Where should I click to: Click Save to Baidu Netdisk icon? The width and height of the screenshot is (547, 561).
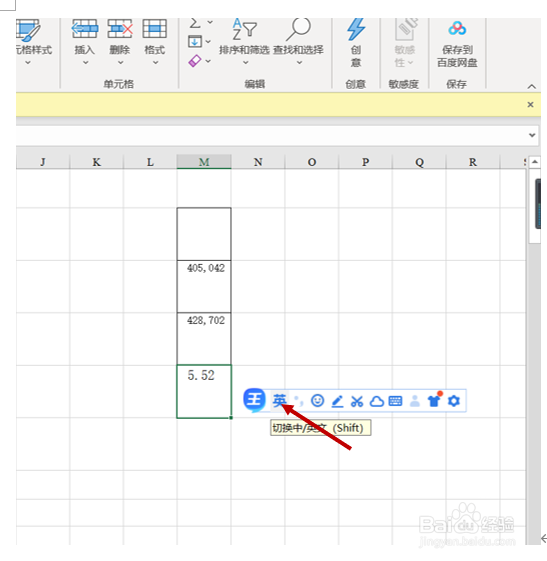[x=457, y=29]
